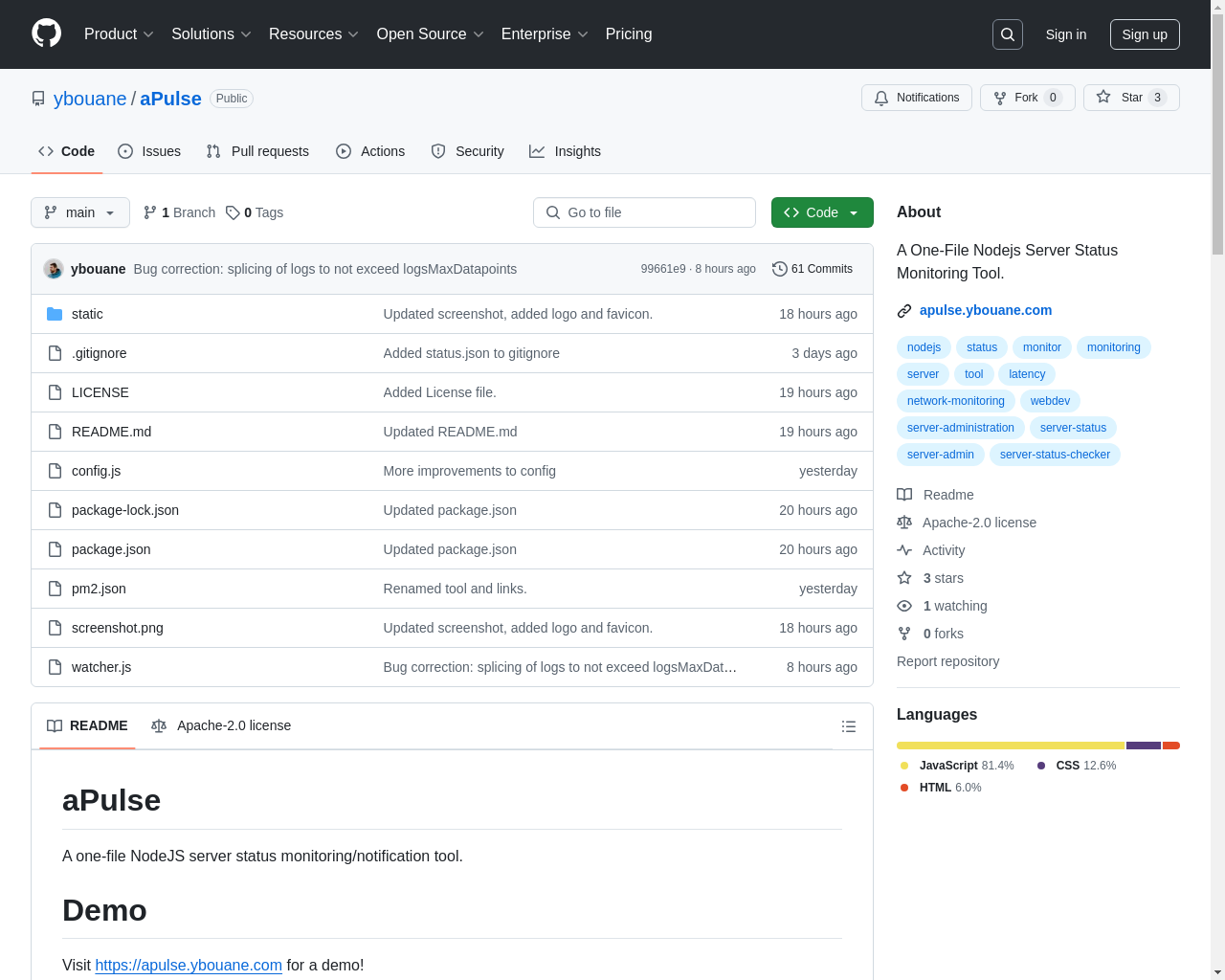Click commit hash 99661e9
The height and width of the screenshot is (980, 1225).
pos(663,269)
